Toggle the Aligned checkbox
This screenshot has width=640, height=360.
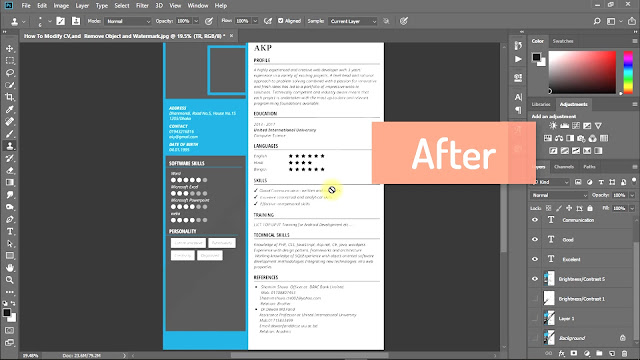[x=280, y=21]
